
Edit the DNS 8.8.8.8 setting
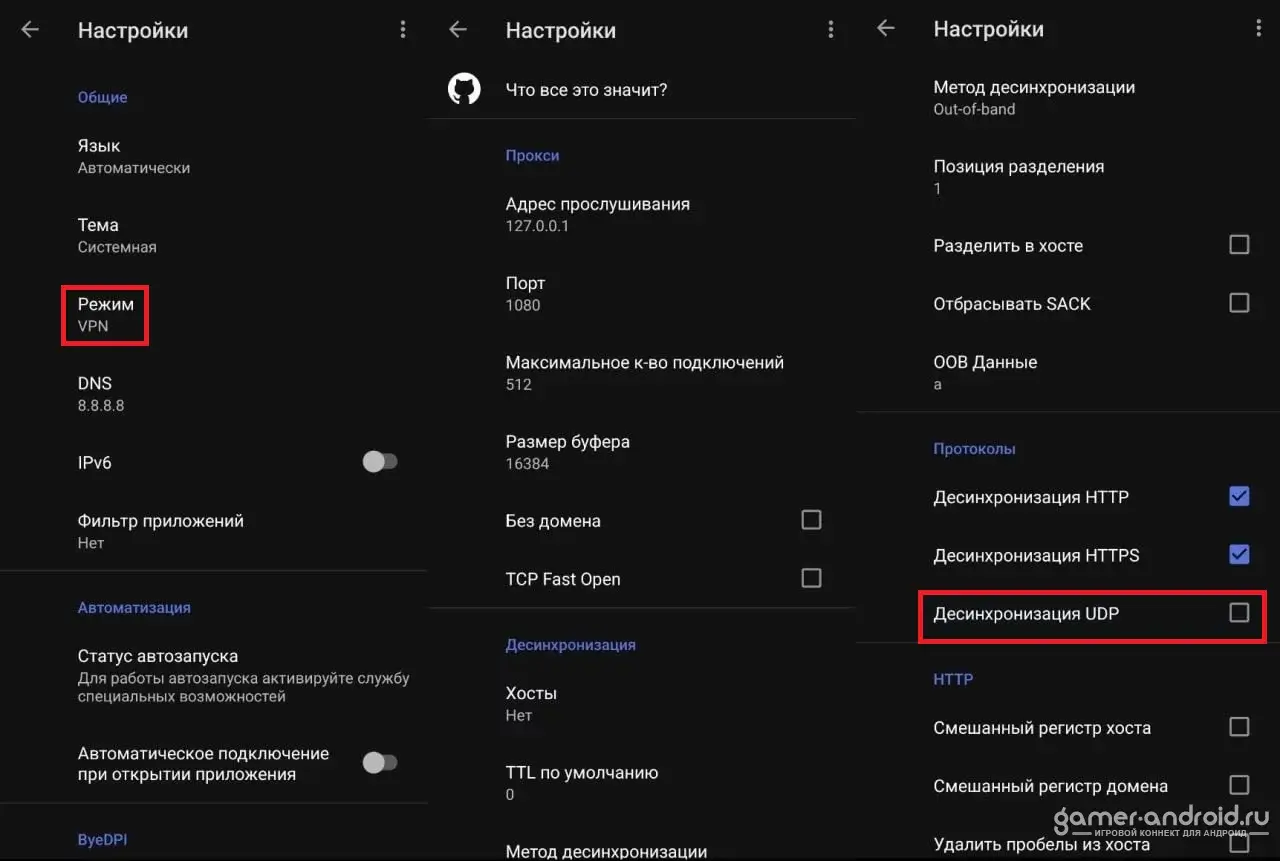tap(101, 393)
